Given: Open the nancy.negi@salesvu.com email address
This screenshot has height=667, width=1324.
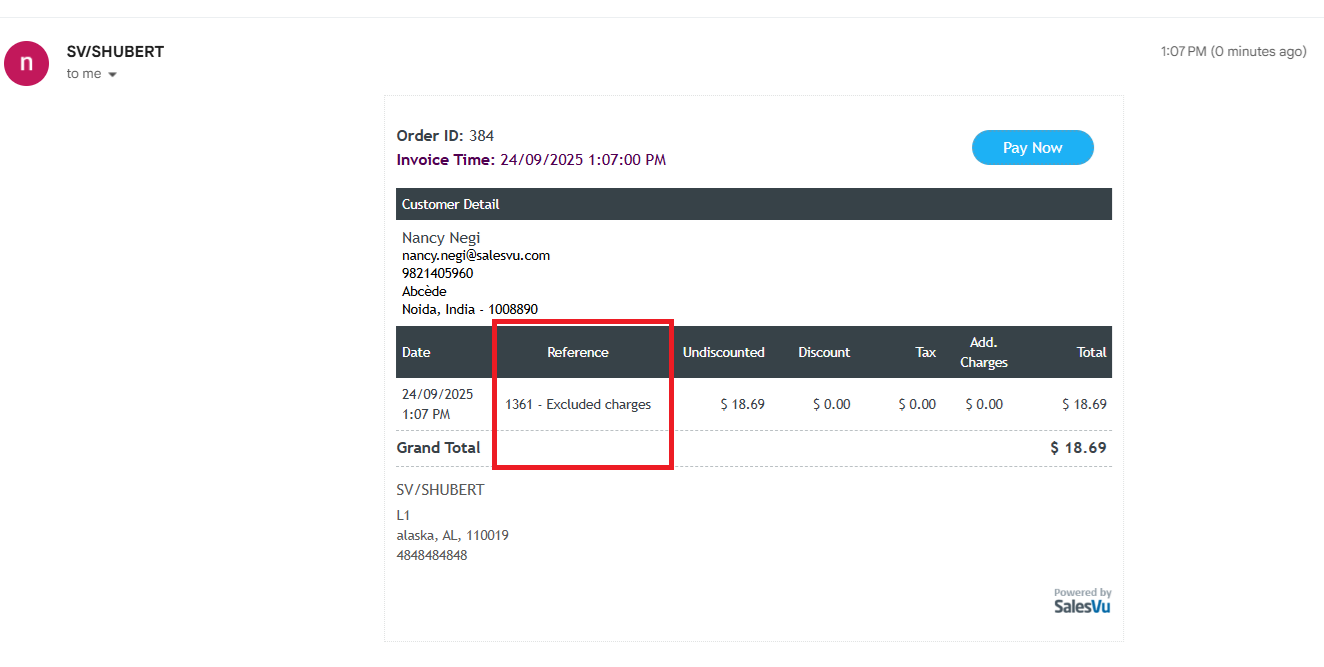Looking at the screenshot, I should [476, 256].
